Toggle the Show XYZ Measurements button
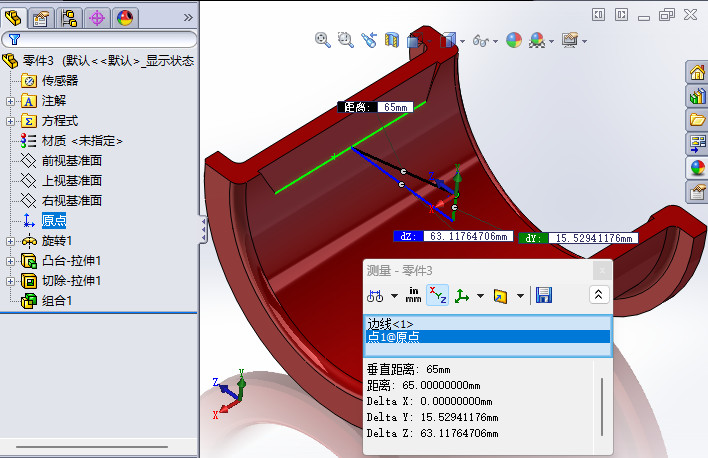This screenshot has width=708, height=458. tap(438, 295)
